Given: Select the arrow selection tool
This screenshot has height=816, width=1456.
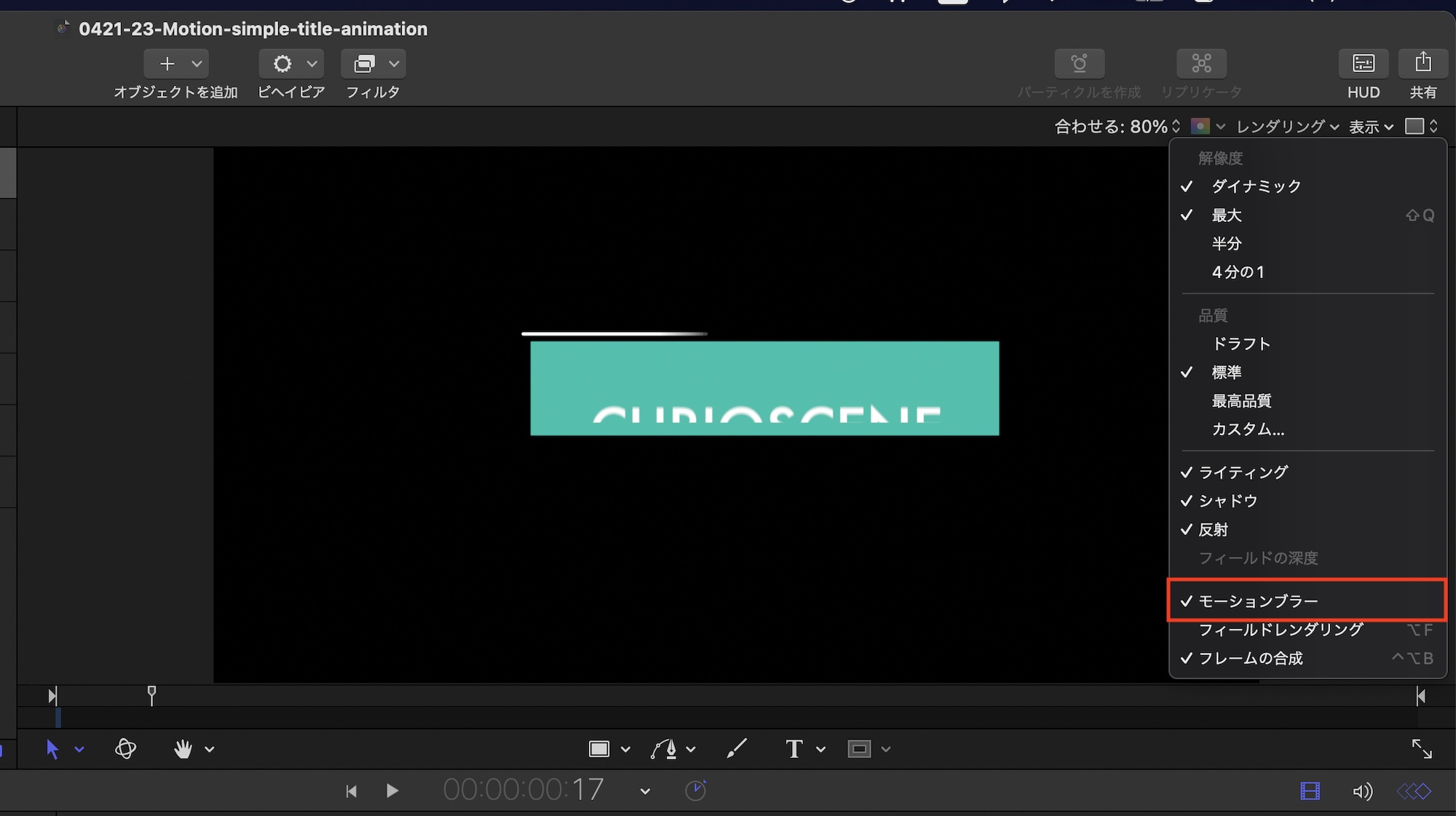Looking at the screenshot, I should pyautogui.click(x=52, y=748).
